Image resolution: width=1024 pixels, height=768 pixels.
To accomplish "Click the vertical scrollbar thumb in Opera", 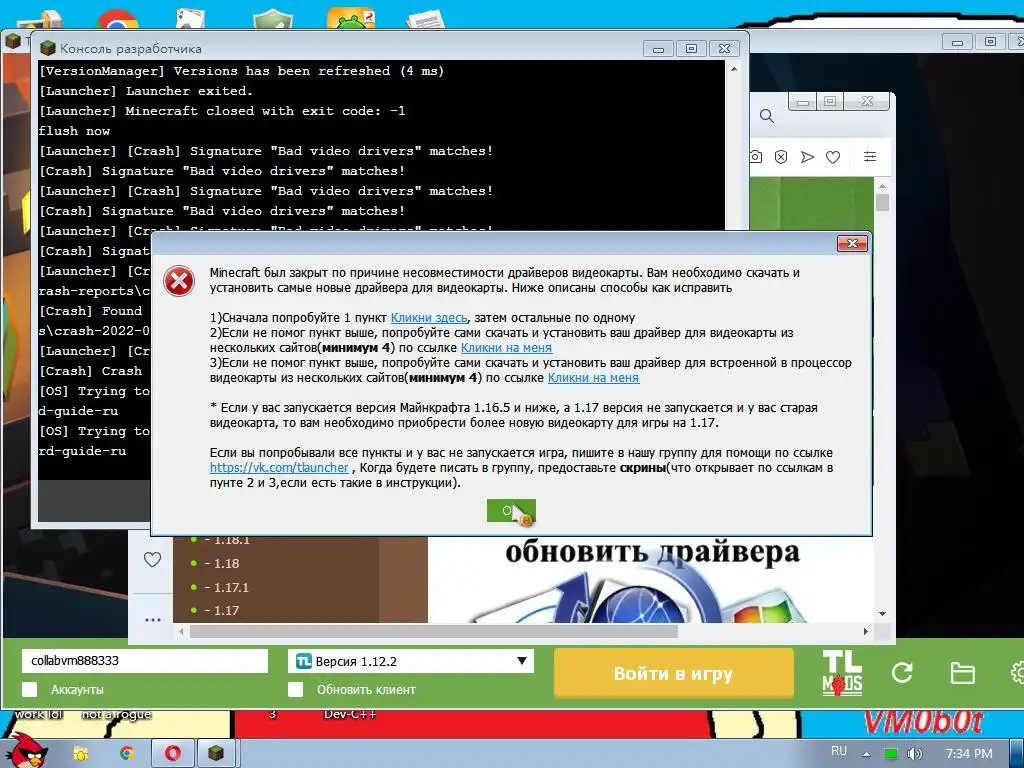I will click(882, 202).
